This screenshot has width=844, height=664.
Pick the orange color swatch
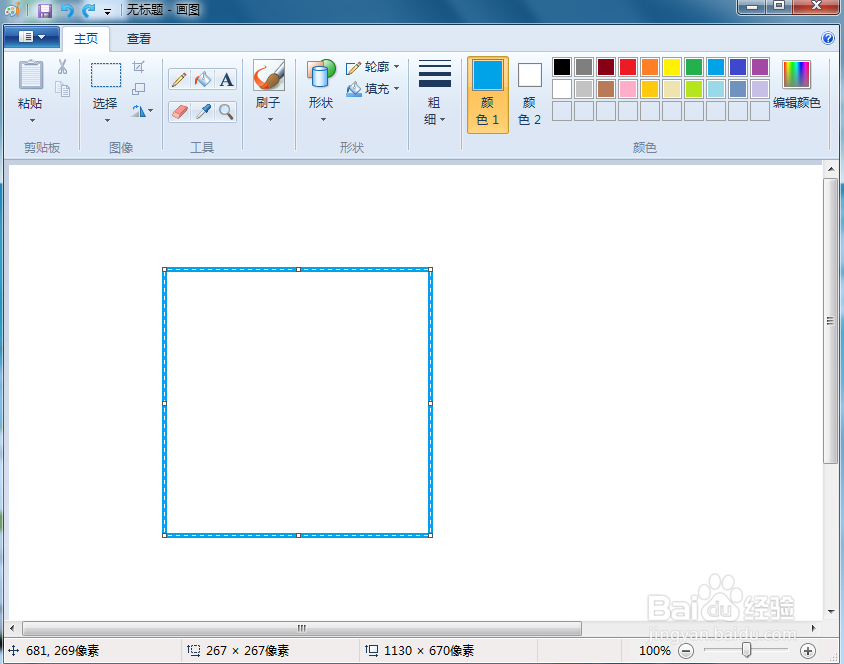pyautogui.click(x=650, y=67)
